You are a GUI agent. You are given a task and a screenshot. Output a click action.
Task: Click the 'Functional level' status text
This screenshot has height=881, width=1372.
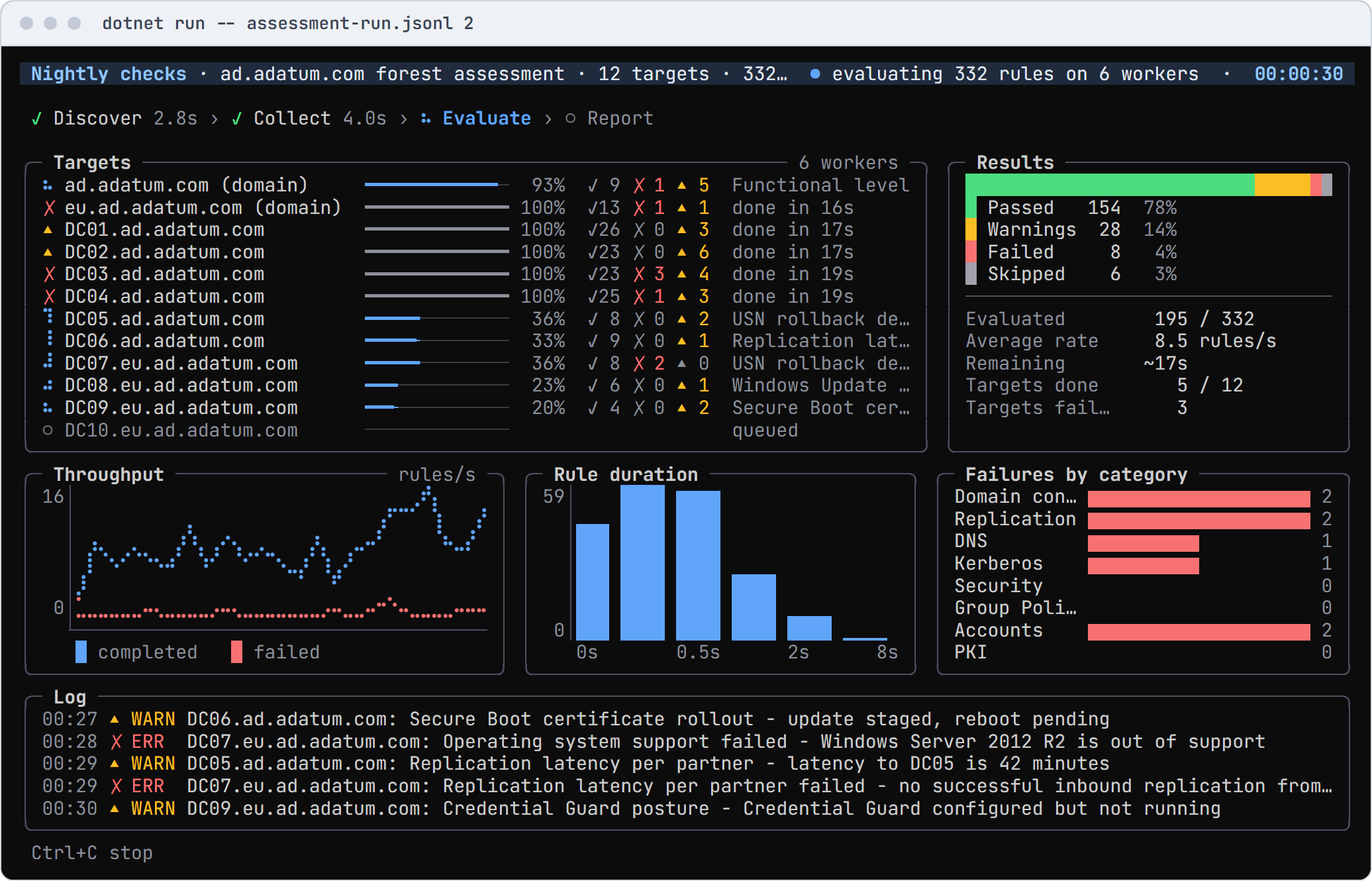820,185
